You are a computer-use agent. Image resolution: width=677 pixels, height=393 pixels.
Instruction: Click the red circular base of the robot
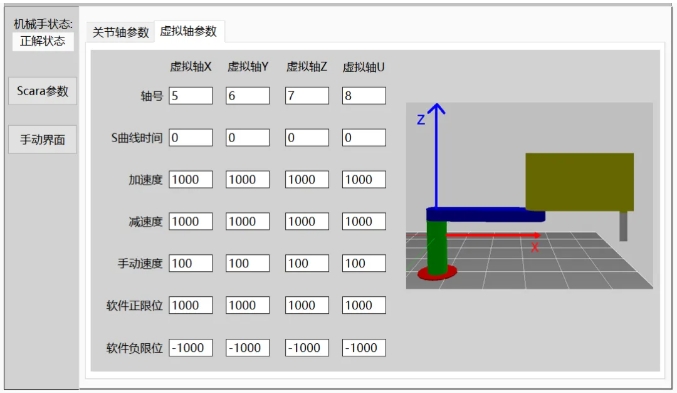pos(437,272)
